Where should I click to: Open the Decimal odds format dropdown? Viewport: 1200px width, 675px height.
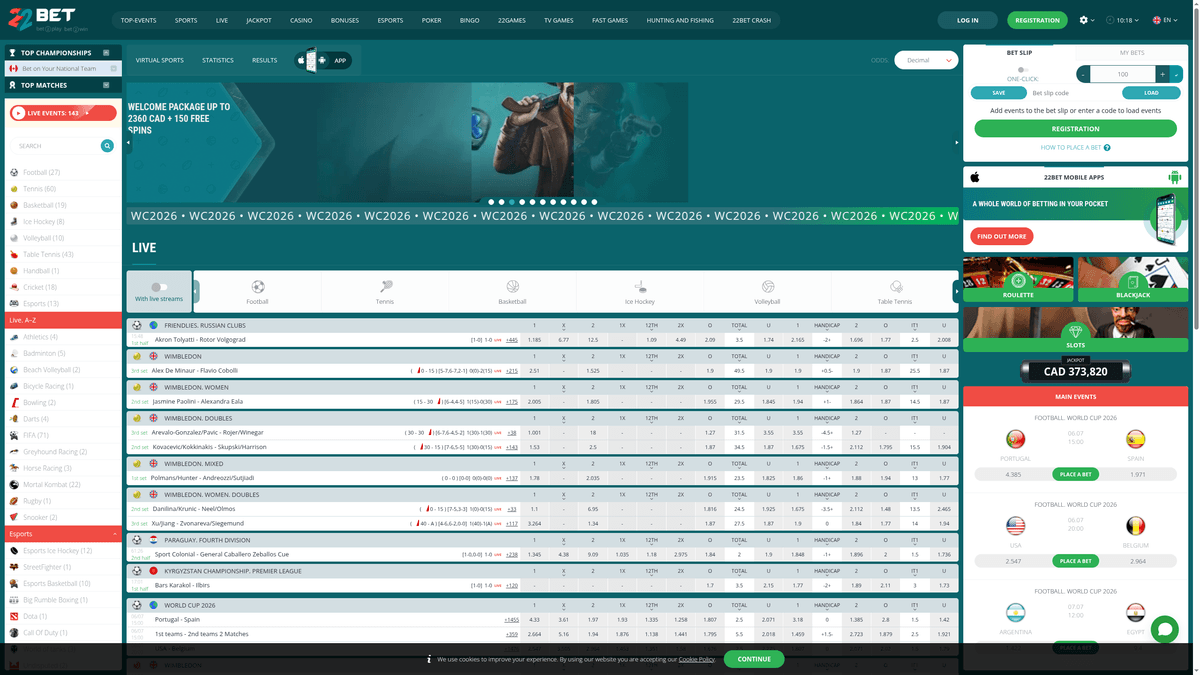pyautogui.click(x=926, y=60)
